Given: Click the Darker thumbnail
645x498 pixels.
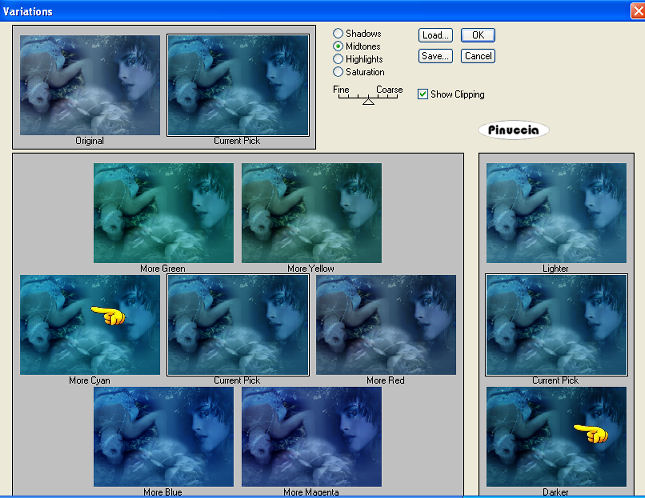Looking at the screenshot, I should point(557,437).
